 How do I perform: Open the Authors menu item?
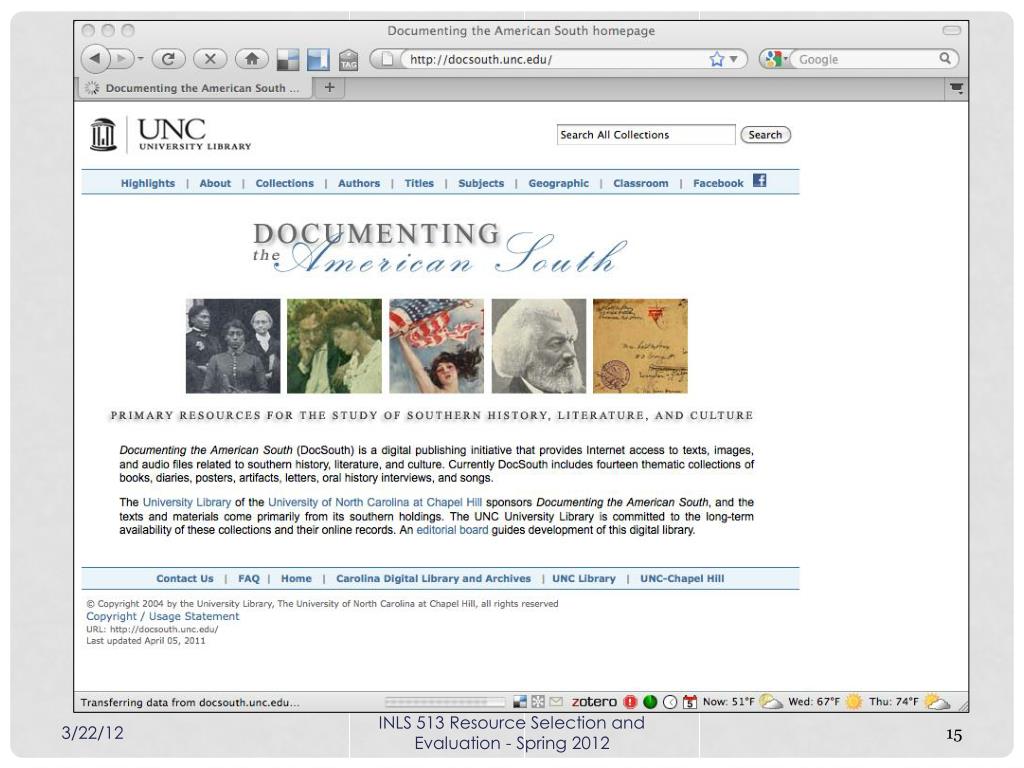point(359,184)
